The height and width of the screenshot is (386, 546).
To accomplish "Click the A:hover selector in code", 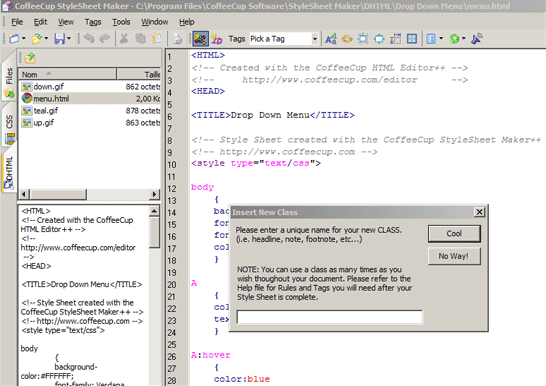I will tap(211, 355).
